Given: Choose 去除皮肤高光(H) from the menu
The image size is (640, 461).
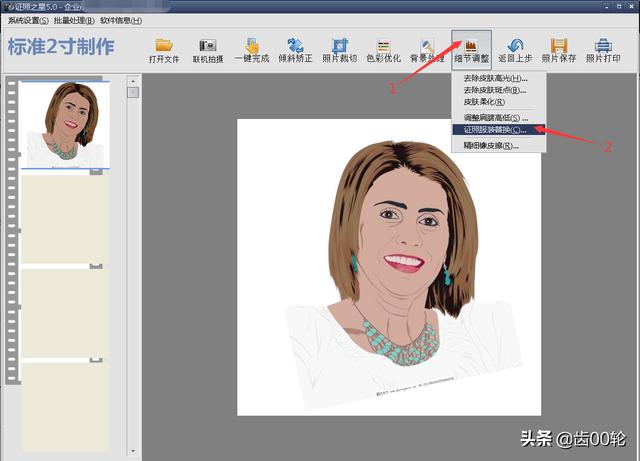Looking at the screenshot, I should [496, 78].
